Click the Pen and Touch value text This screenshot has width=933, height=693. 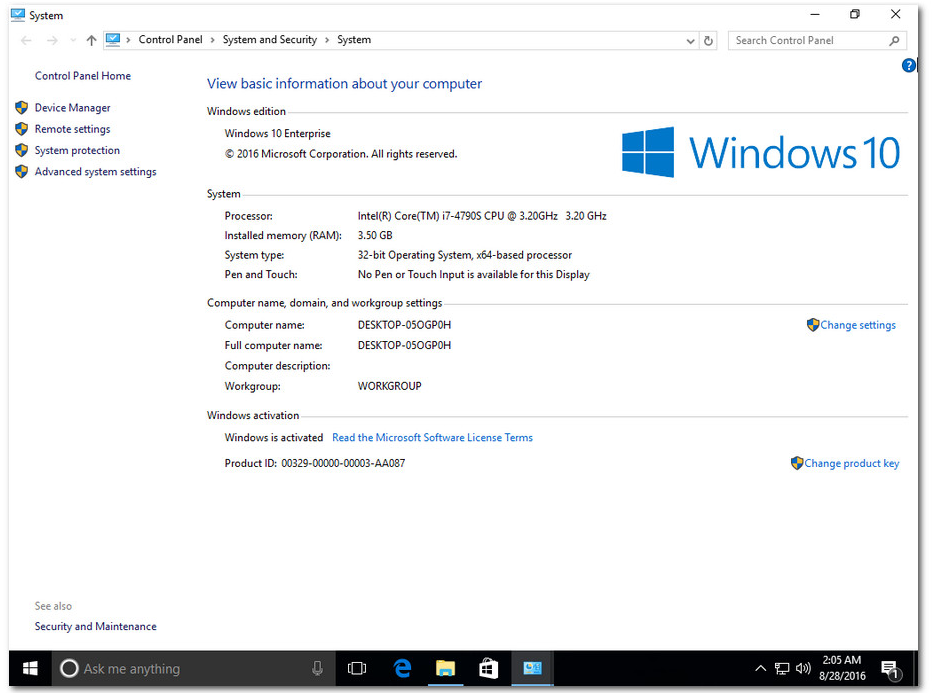coord(474,275)
